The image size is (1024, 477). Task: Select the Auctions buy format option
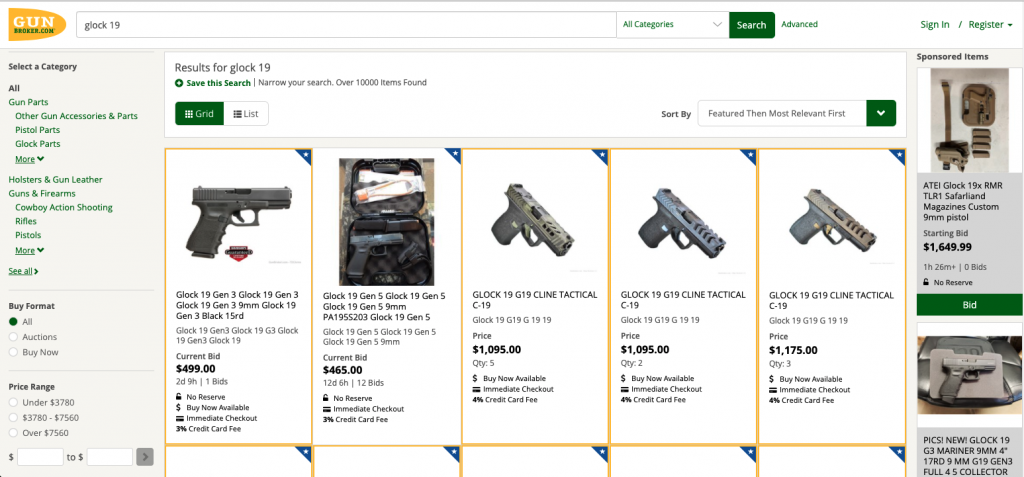pos(13,337)
